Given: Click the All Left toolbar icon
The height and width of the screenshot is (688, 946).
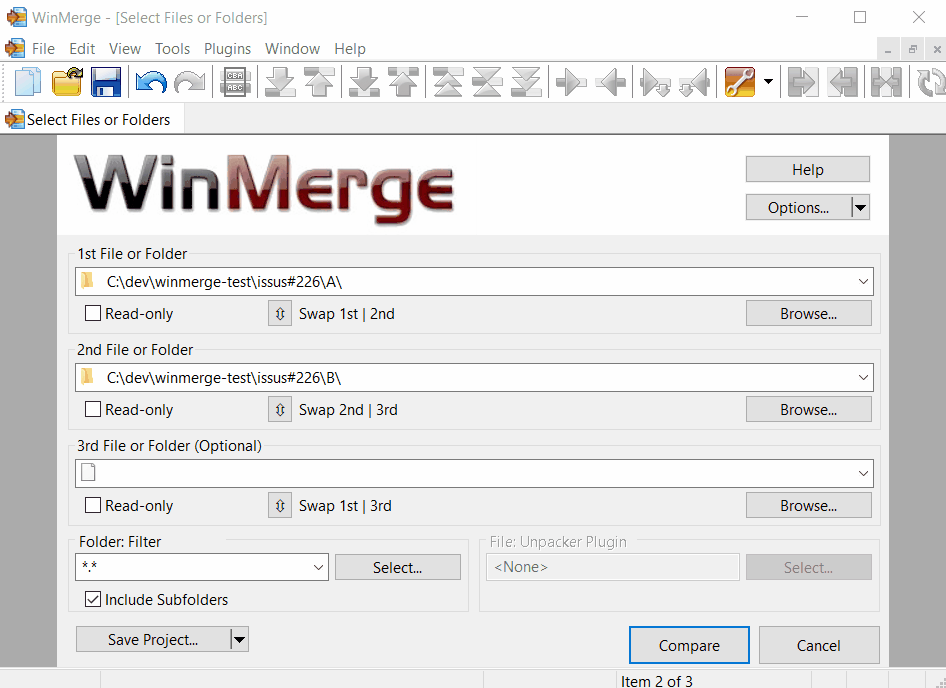Looking at the screenshot, I should (x=843, y=81).
